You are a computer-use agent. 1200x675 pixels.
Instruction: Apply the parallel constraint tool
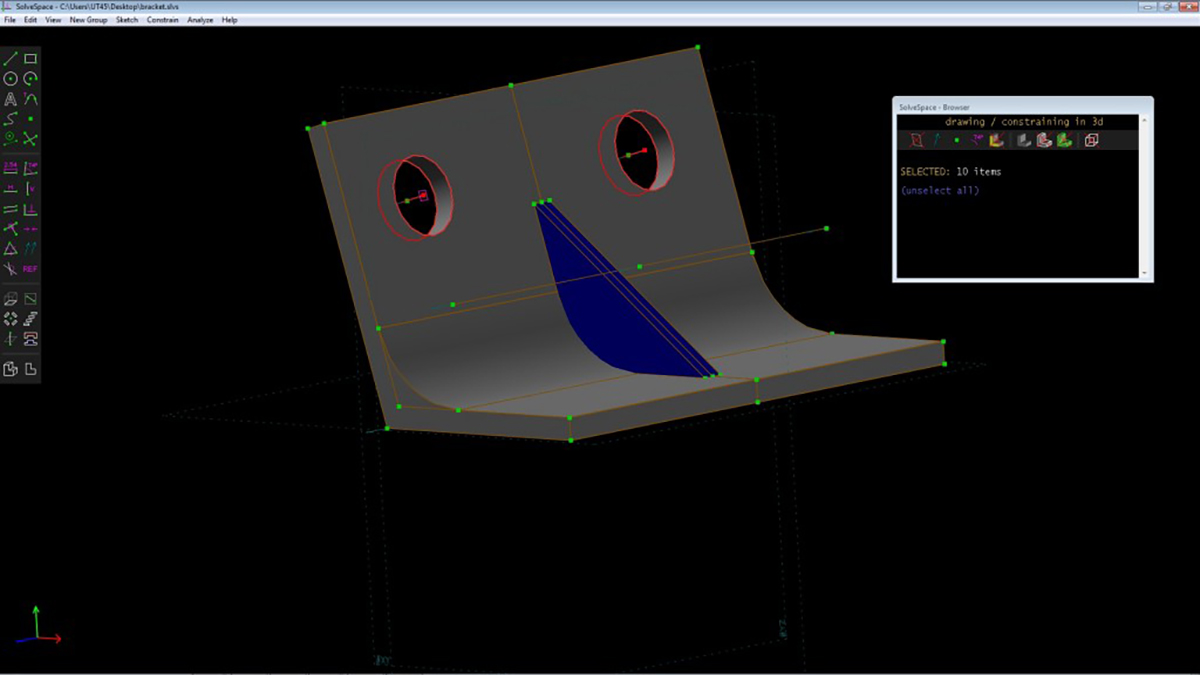[x=10, y=208]
